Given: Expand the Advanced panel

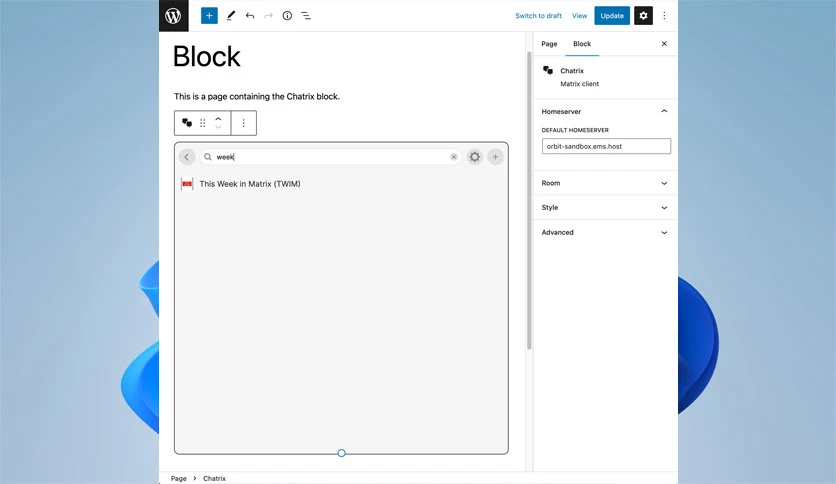Looking at the screenshot, I should pyautogui.click(x=605, y=232).
